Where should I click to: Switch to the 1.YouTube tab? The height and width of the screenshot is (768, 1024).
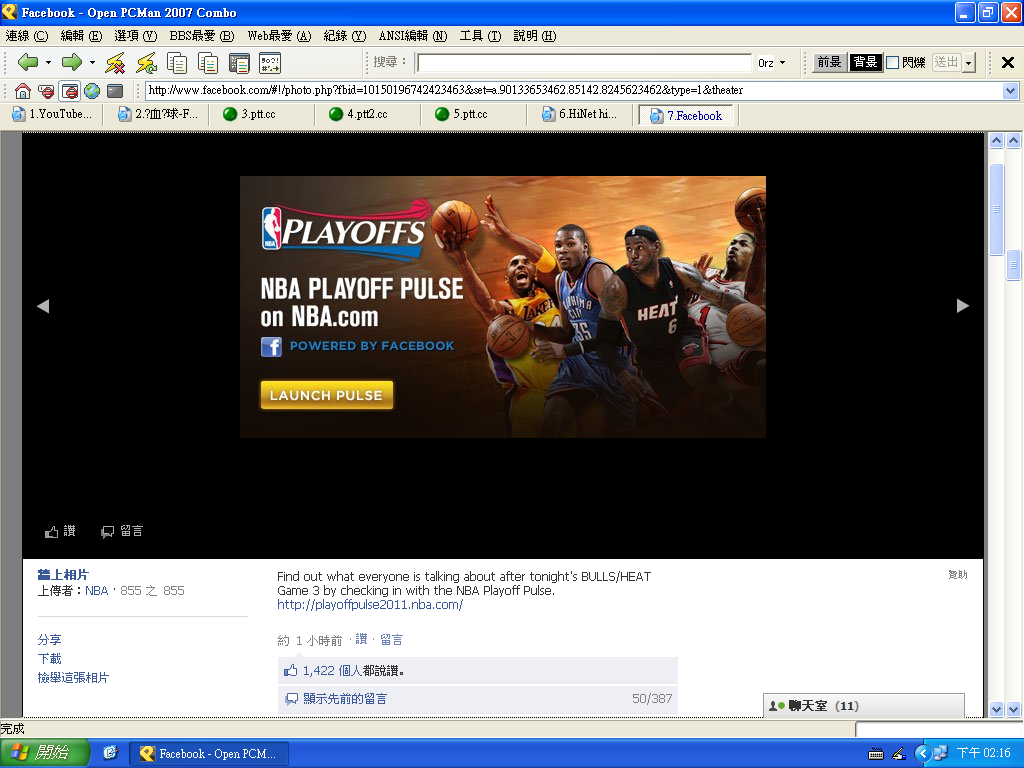pyautogui.click(x=52, y=114)
